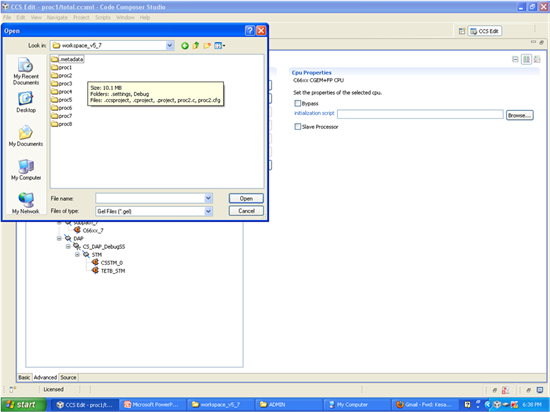Switch to the Basic tab
This screenshot has height=412, width=550.
[24, 377]
